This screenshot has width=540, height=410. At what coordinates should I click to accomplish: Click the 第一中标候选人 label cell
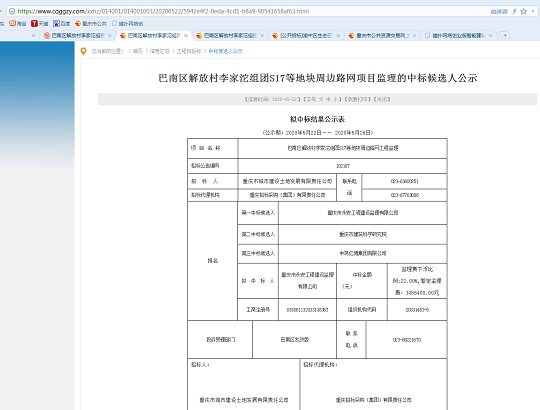pos(258,213)
